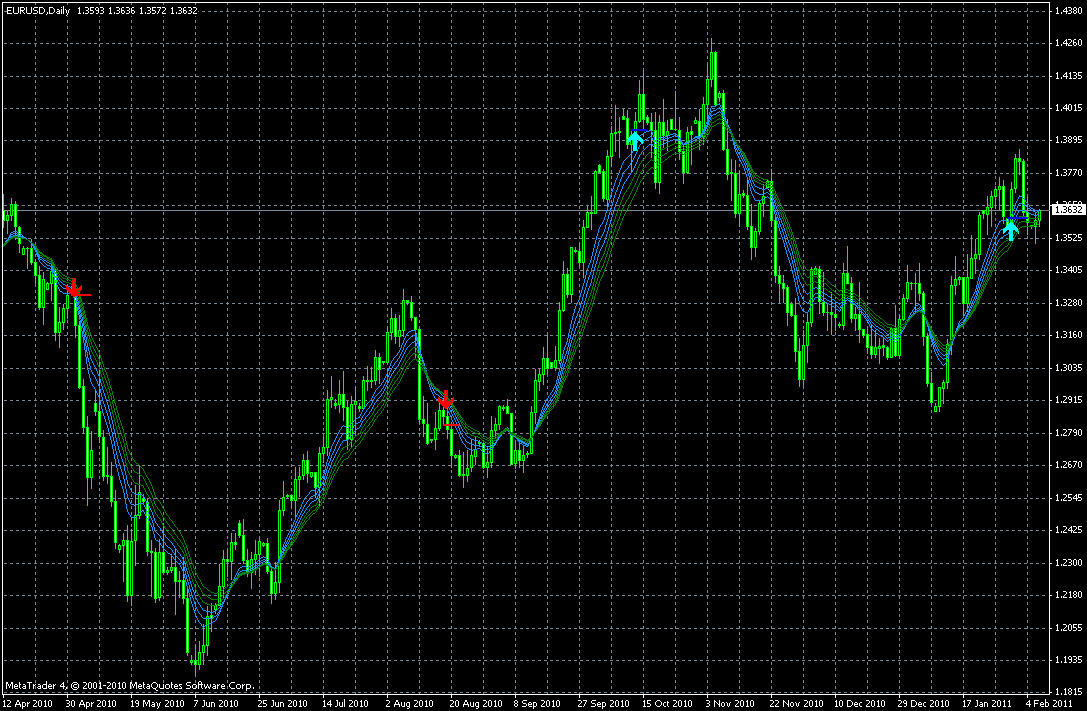Click the 1.2915 price scale label
This screenshot has height=711, width=1087.
click(x=1068, y=400)
